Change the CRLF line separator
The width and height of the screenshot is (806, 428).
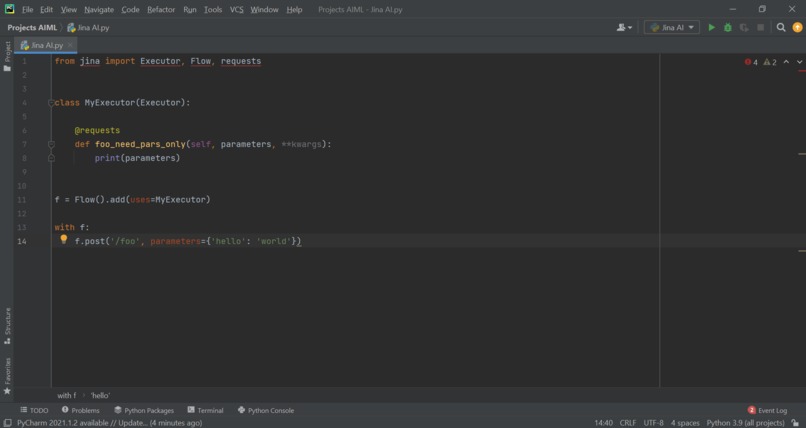coord(628,423)
